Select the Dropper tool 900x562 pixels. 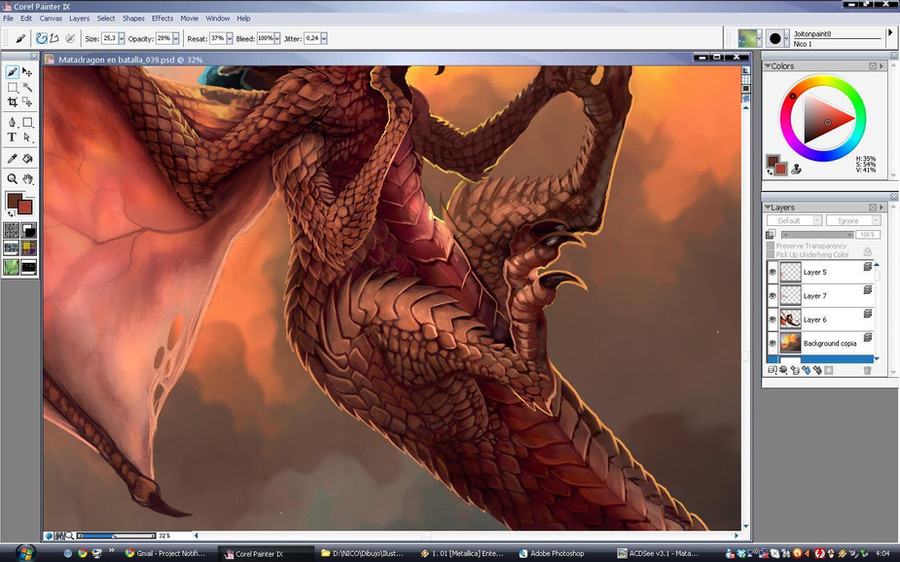coord(12,158)
